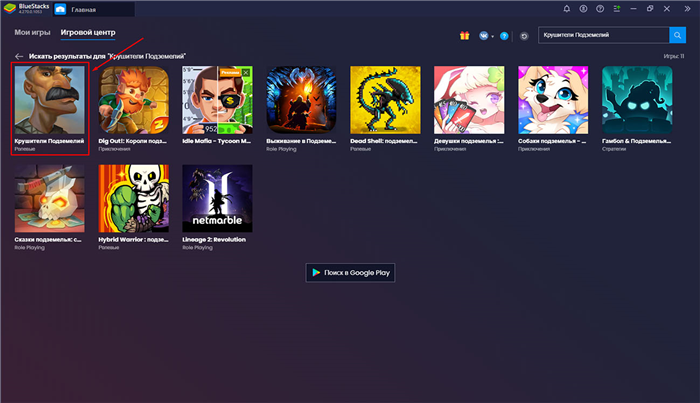Open Dead Shell game thumbnail

[385, 100]
